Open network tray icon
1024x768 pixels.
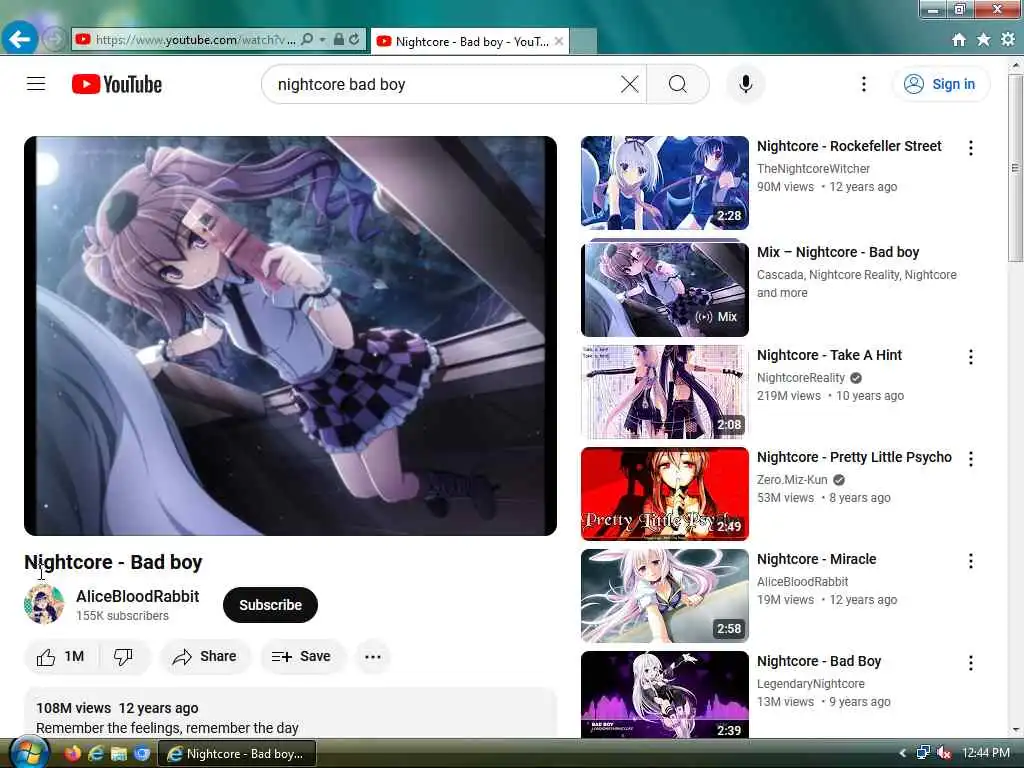point(922,753)
